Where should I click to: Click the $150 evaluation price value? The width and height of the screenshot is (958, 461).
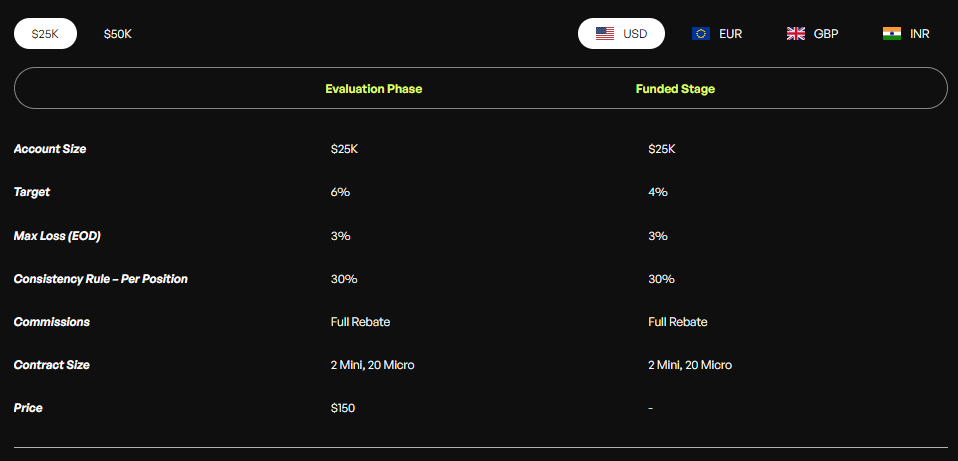pyautogui.click(x=343, y=408)
